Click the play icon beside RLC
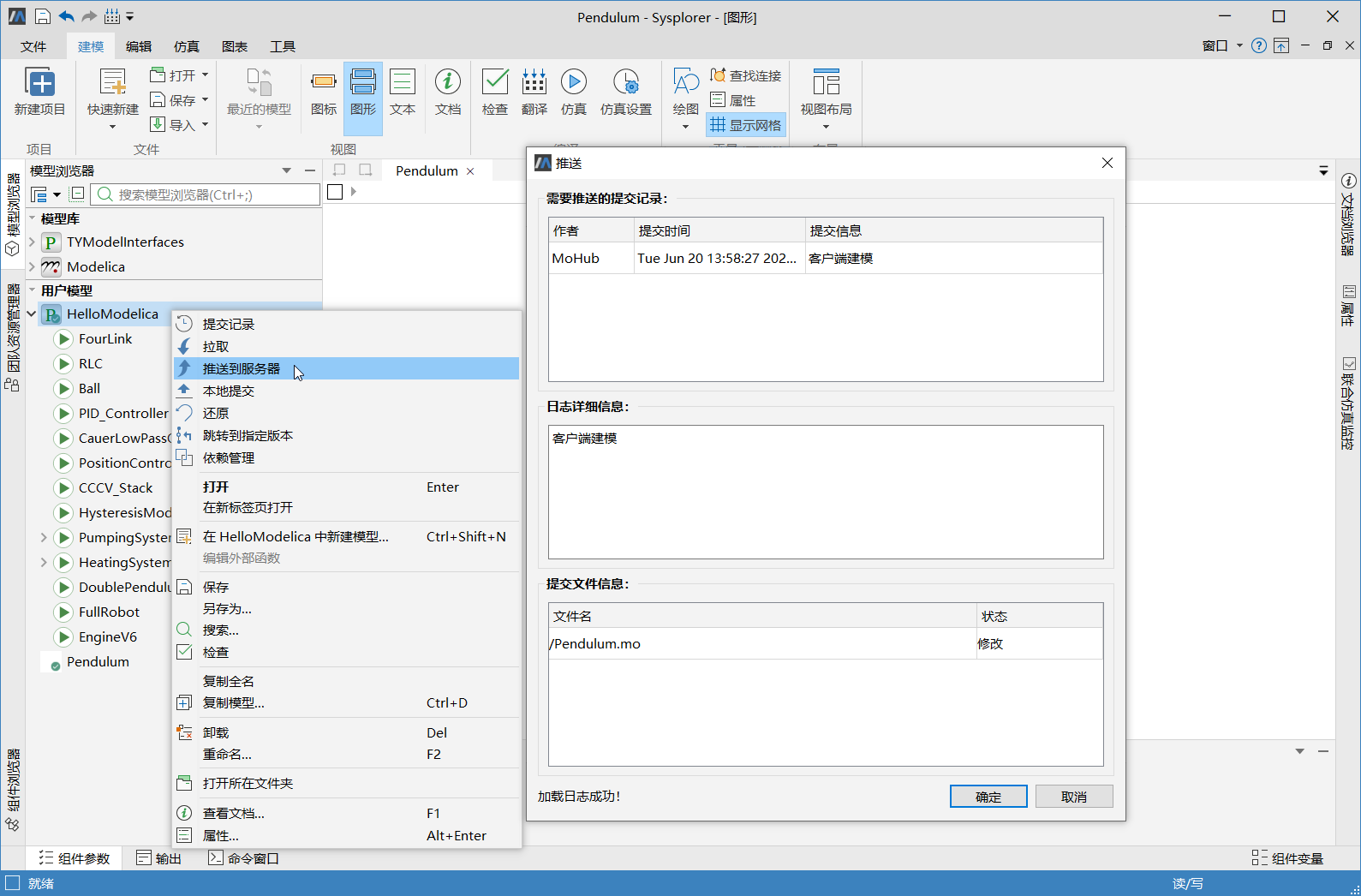This screenshot has height=896, width=1361. 63,363
